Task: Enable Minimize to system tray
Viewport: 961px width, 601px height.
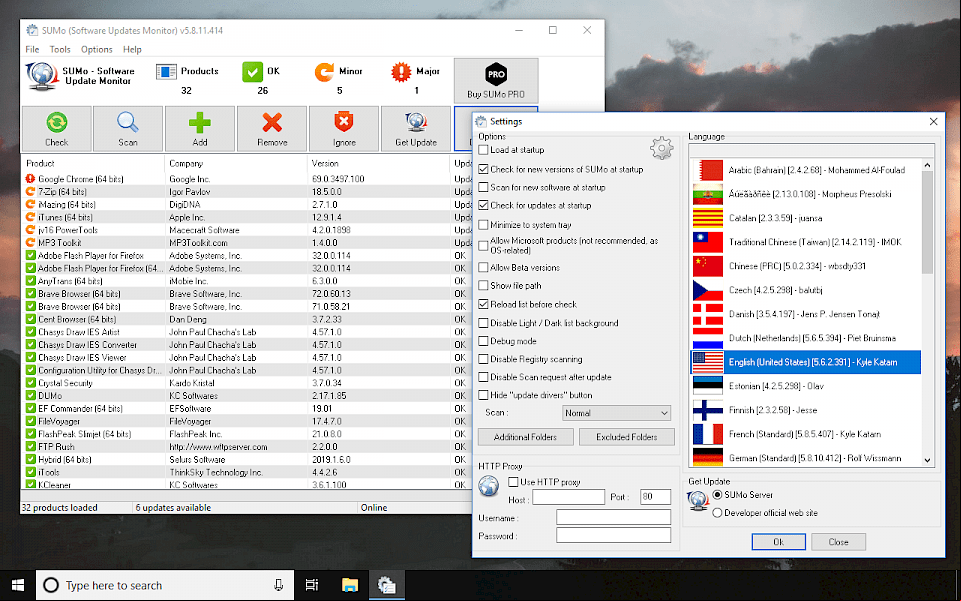Action: click(484, 225)
